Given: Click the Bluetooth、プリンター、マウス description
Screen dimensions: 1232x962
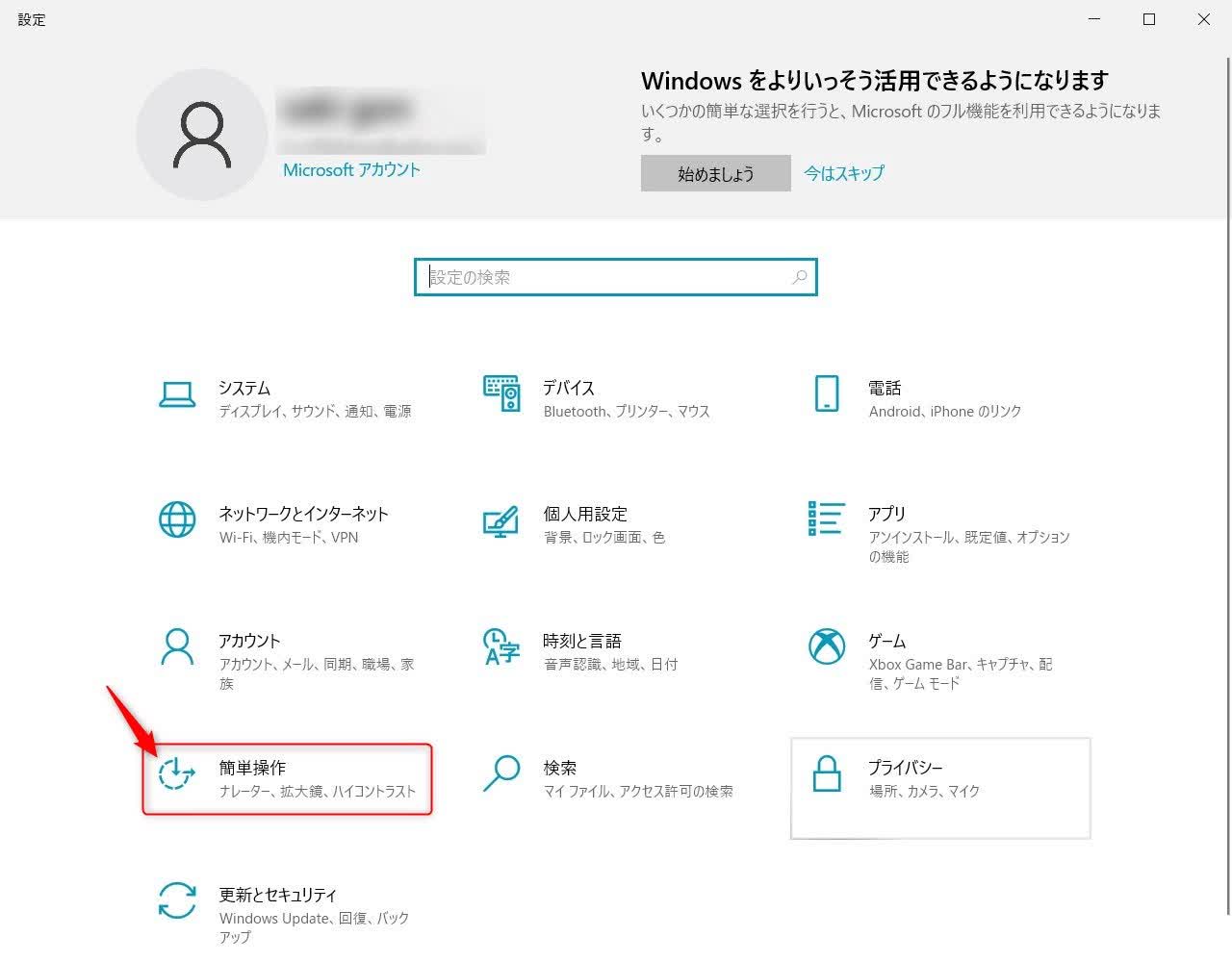Looking at the screenshot, I should coord(627,411).
